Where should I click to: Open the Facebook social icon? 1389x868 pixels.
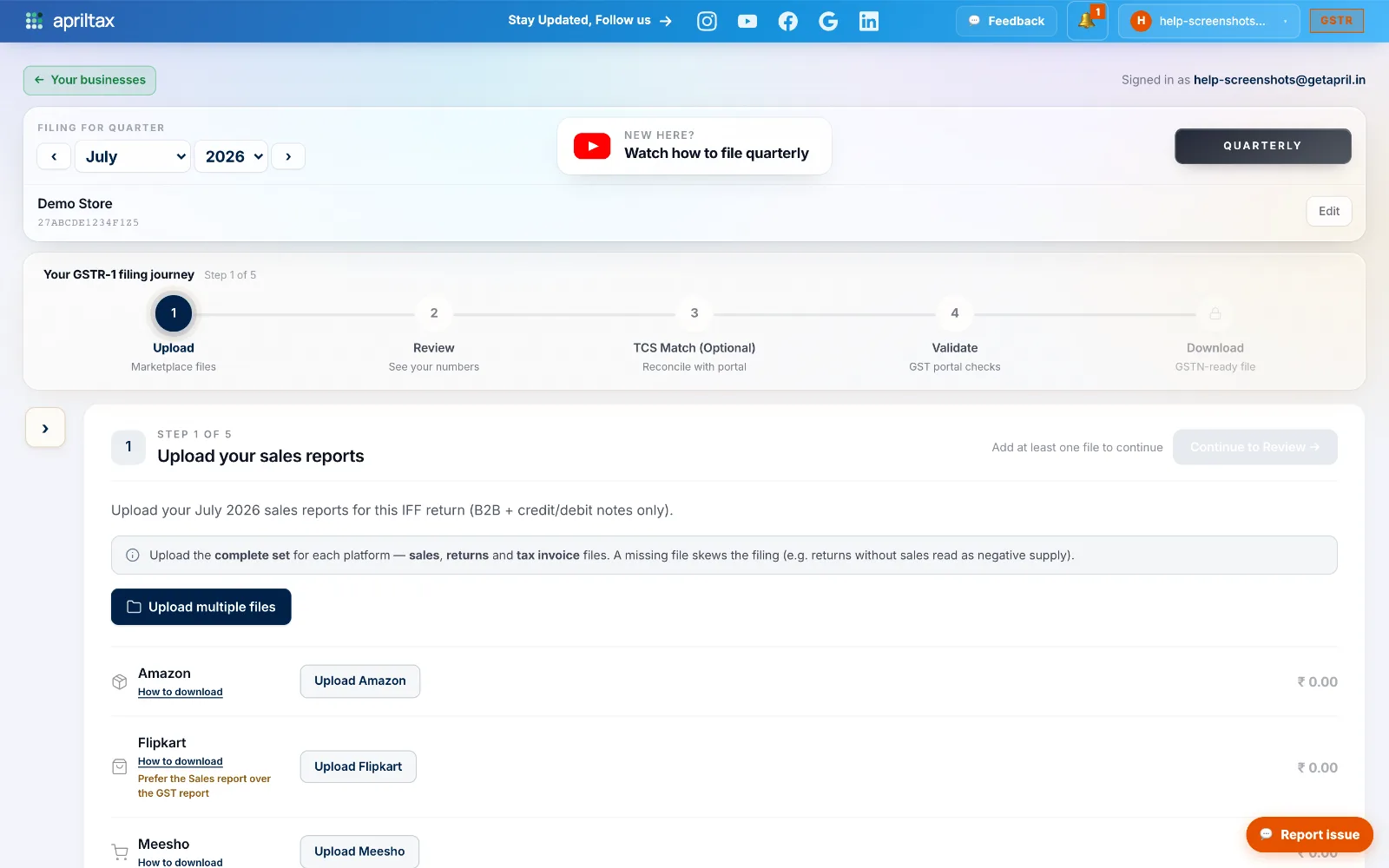point(788,21)
